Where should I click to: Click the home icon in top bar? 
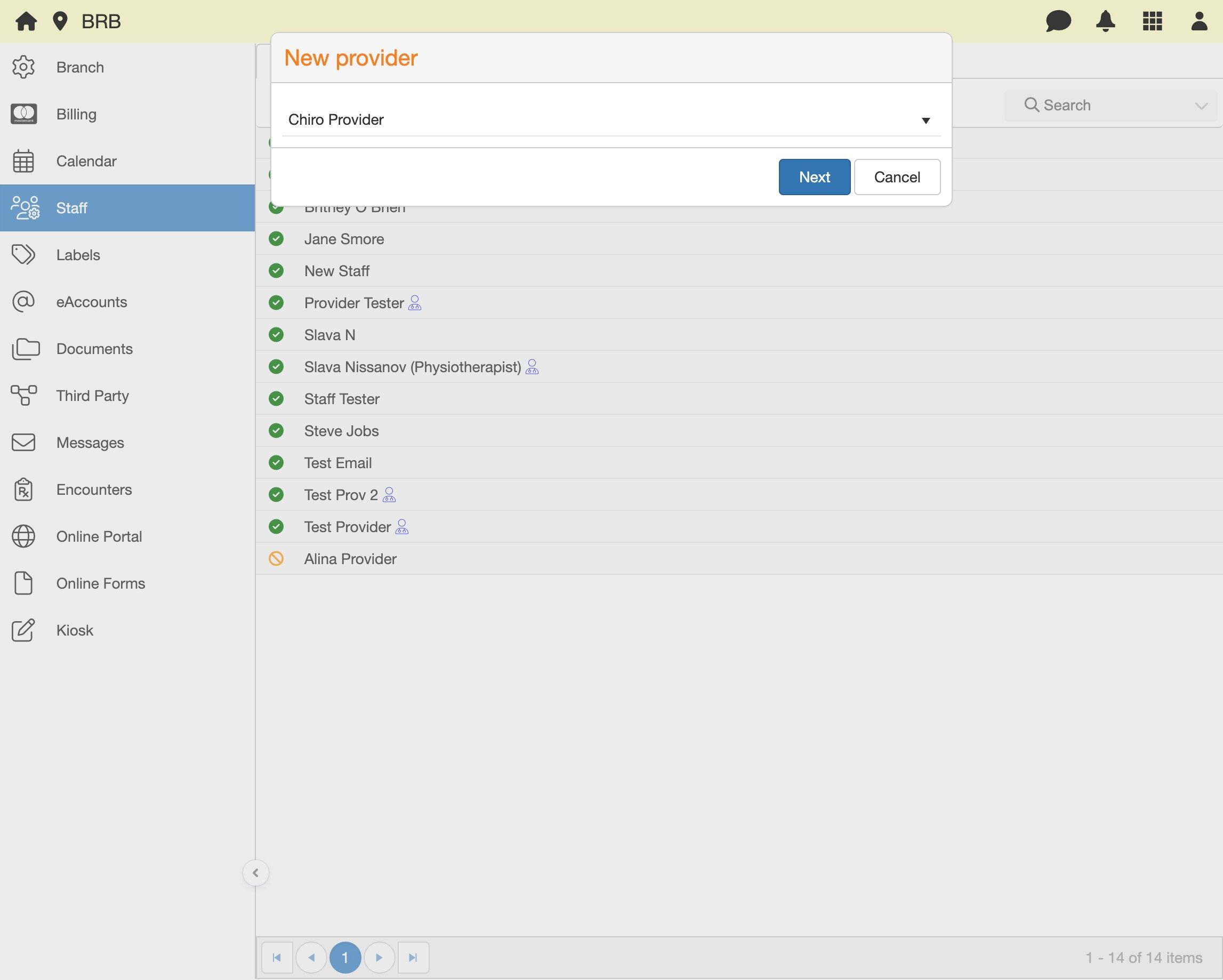pyautogui.click(x=26, y=21)
